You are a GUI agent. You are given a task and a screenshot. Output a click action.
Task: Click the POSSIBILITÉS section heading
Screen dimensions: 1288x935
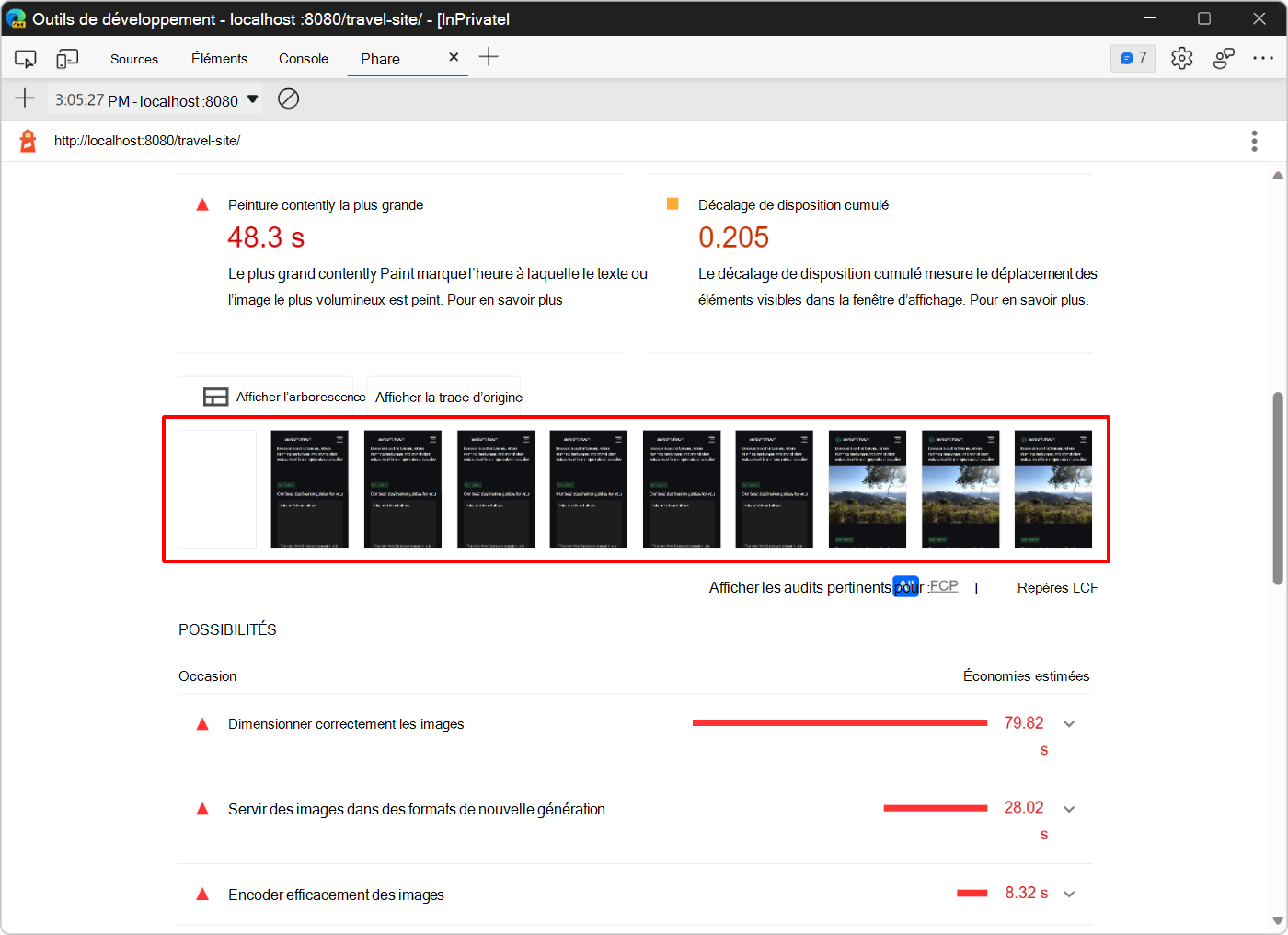point(227,629)
